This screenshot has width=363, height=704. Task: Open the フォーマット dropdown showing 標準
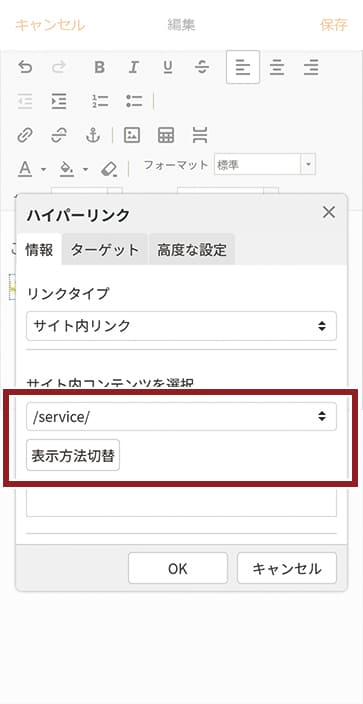point(265,164)
